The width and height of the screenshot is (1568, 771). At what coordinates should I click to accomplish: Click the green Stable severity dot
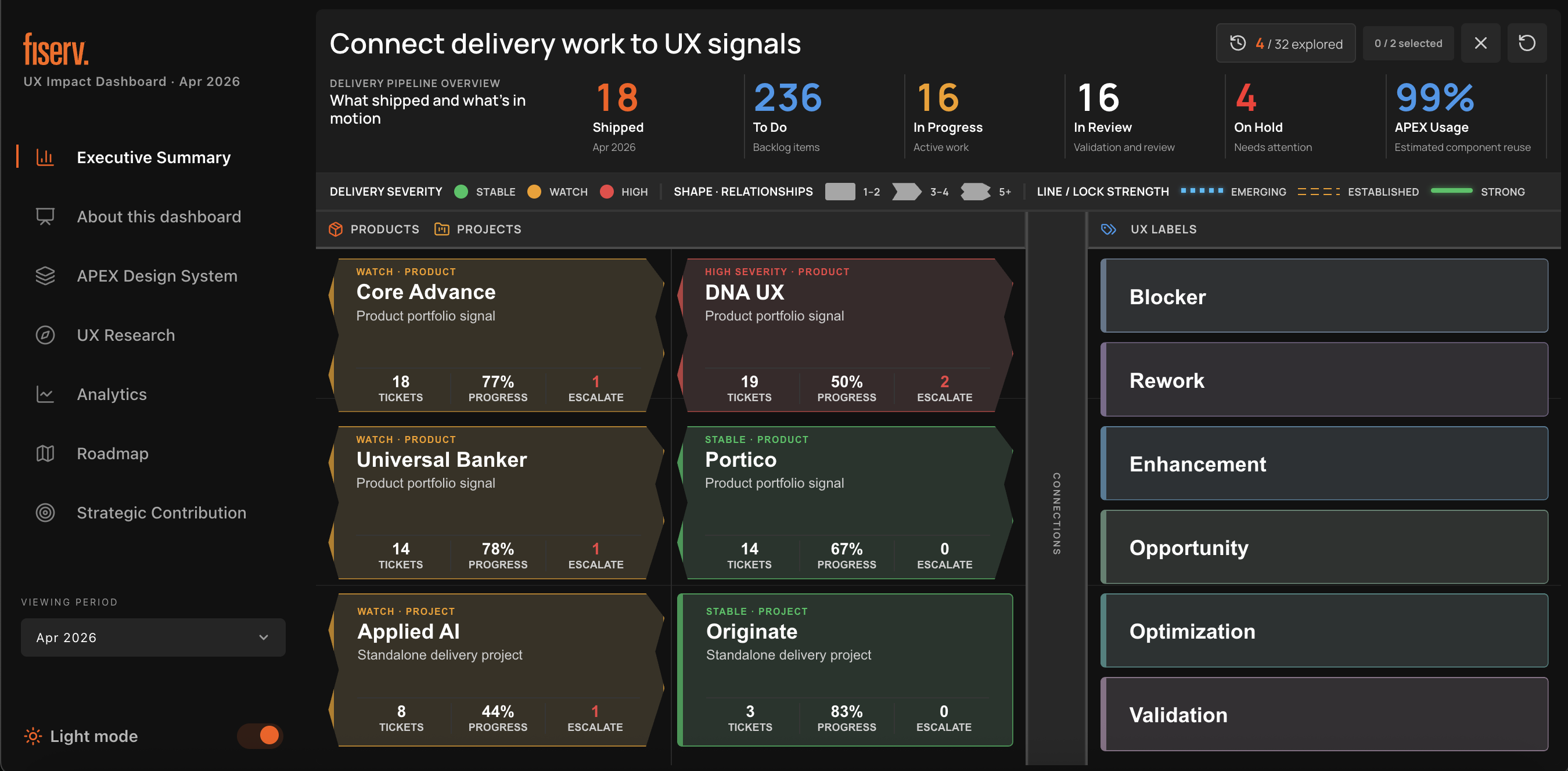(461, 192)
